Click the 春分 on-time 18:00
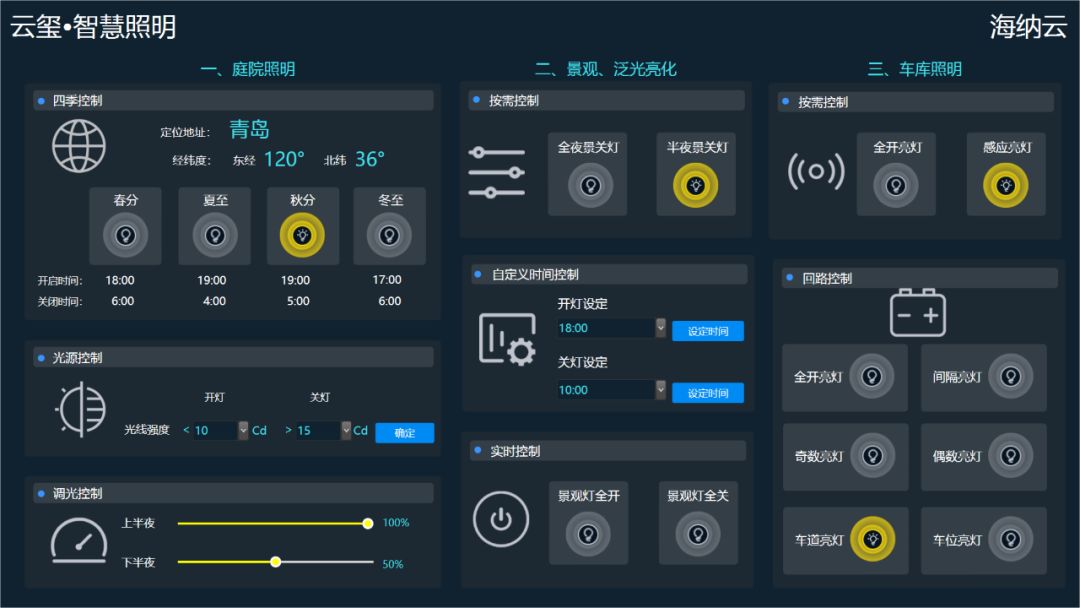Viewport: 1080px width, 608px height. (120, 280)
